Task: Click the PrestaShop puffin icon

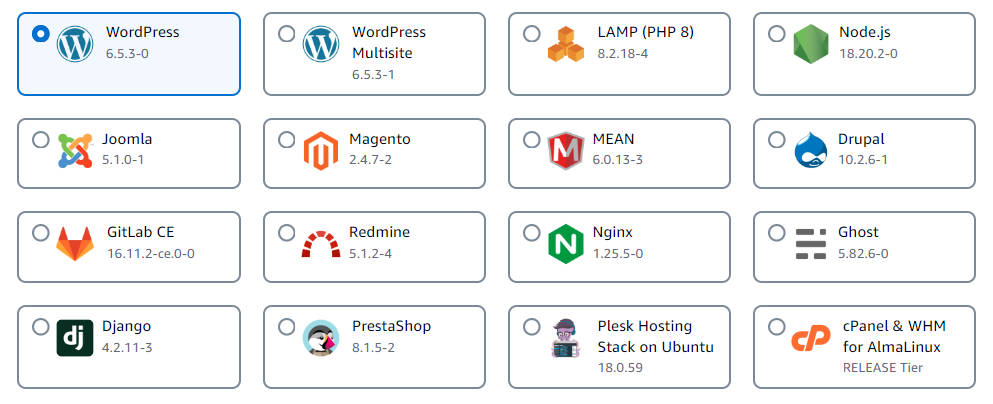Action: click(320, 338)
